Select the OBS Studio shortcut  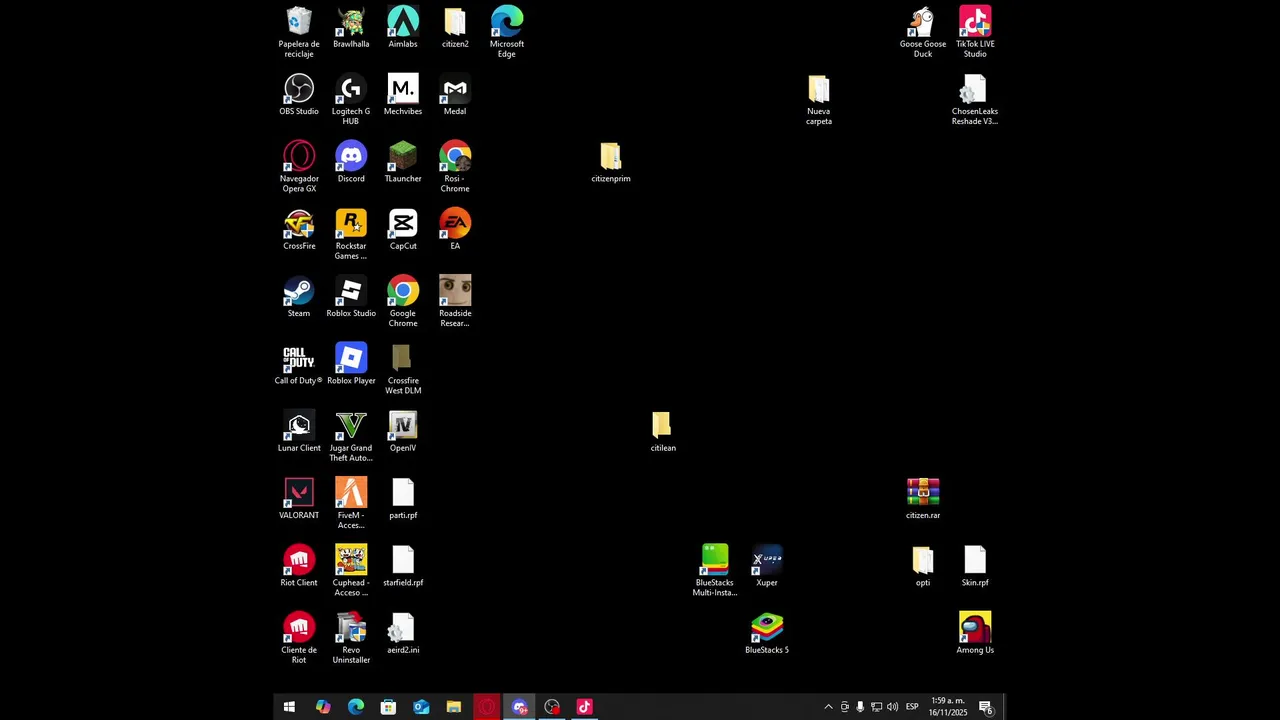(299, 94)
